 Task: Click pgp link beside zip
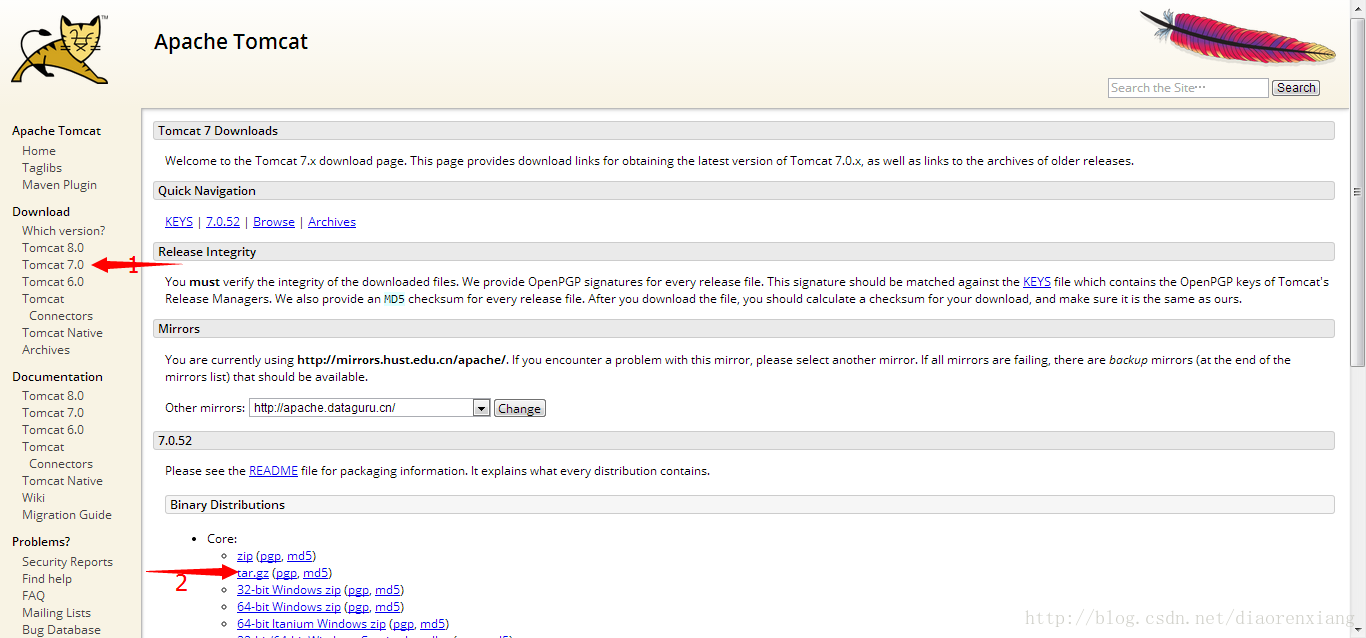270,556
